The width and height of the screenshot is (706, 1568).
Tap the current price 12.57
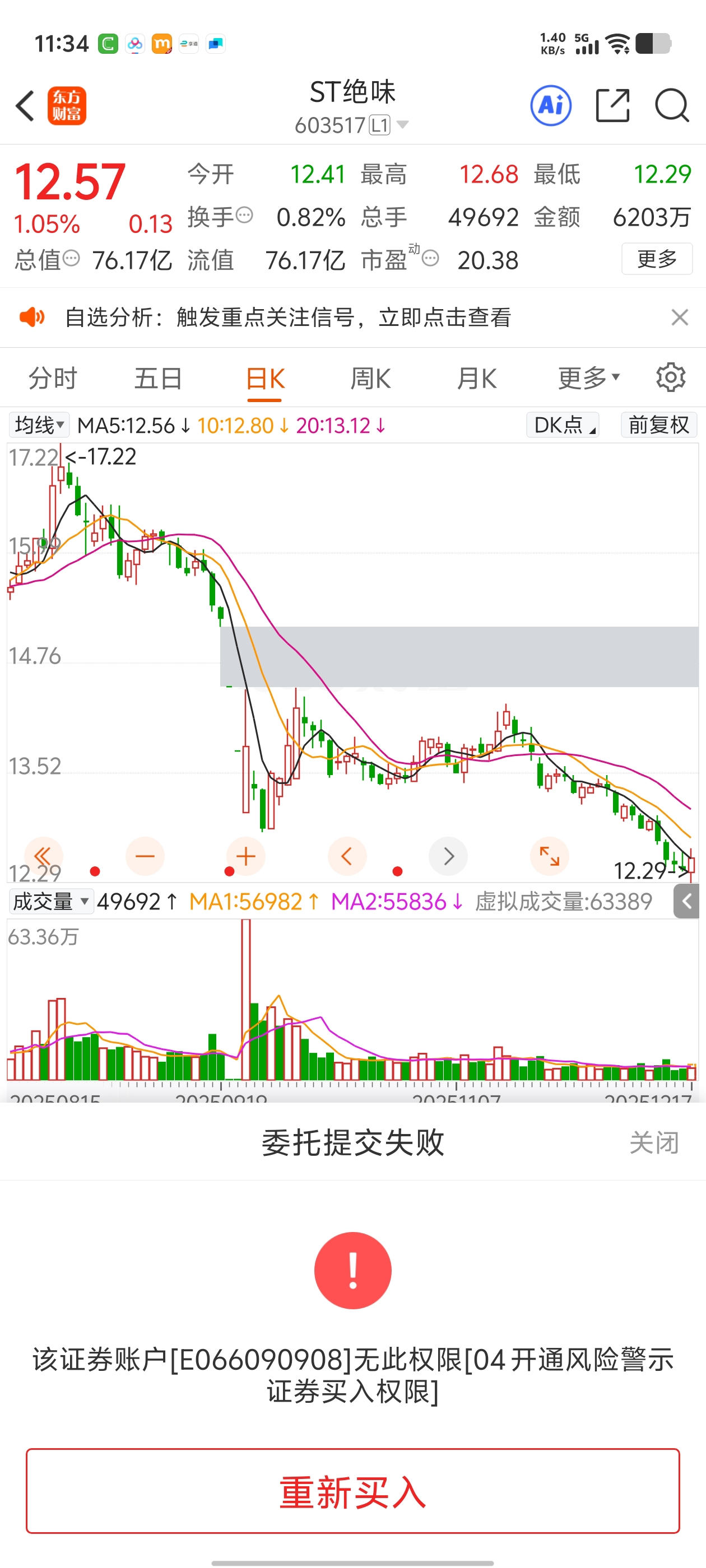tap(70, 181)
